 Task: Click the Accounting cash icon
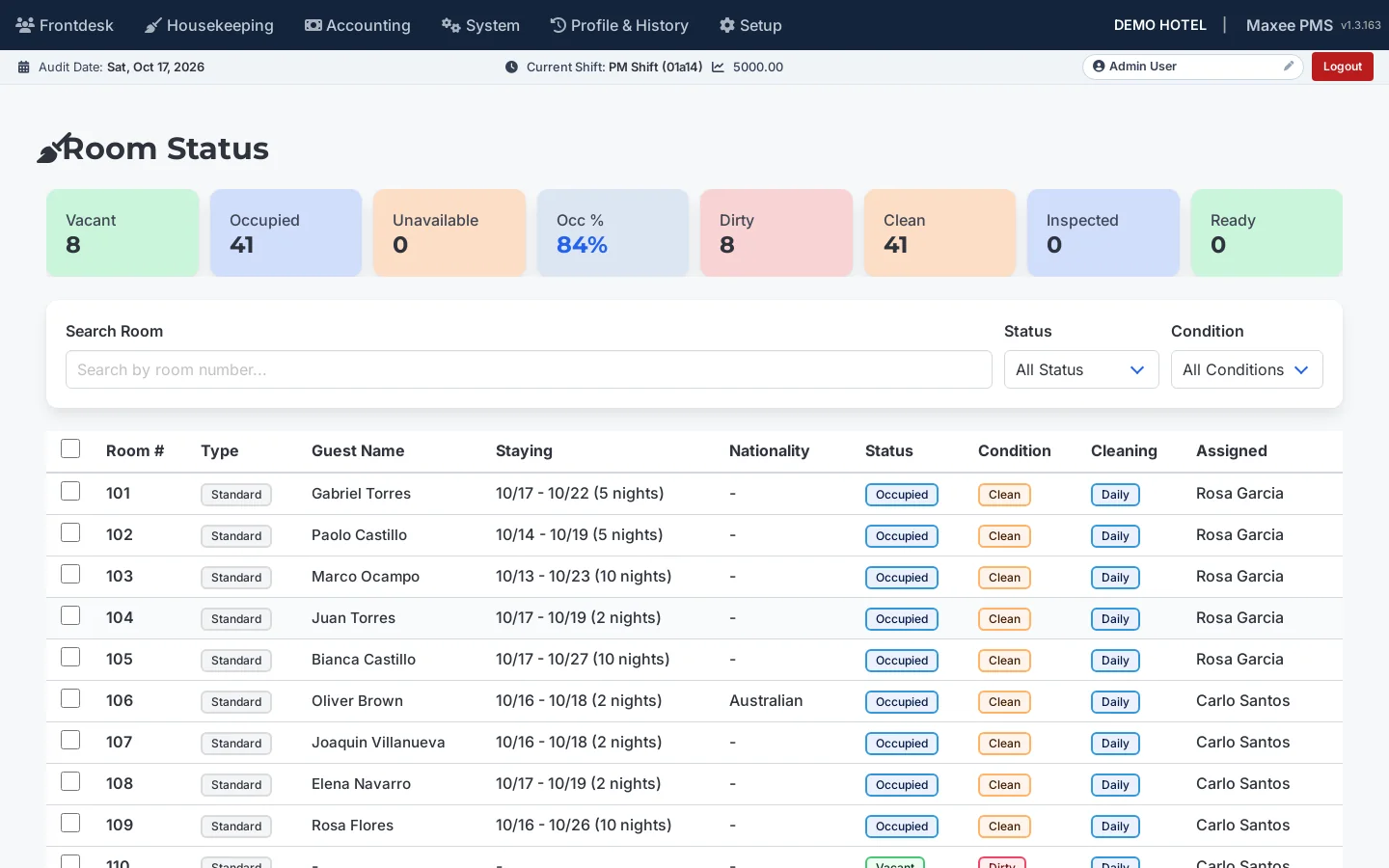[x=313, y=25]
